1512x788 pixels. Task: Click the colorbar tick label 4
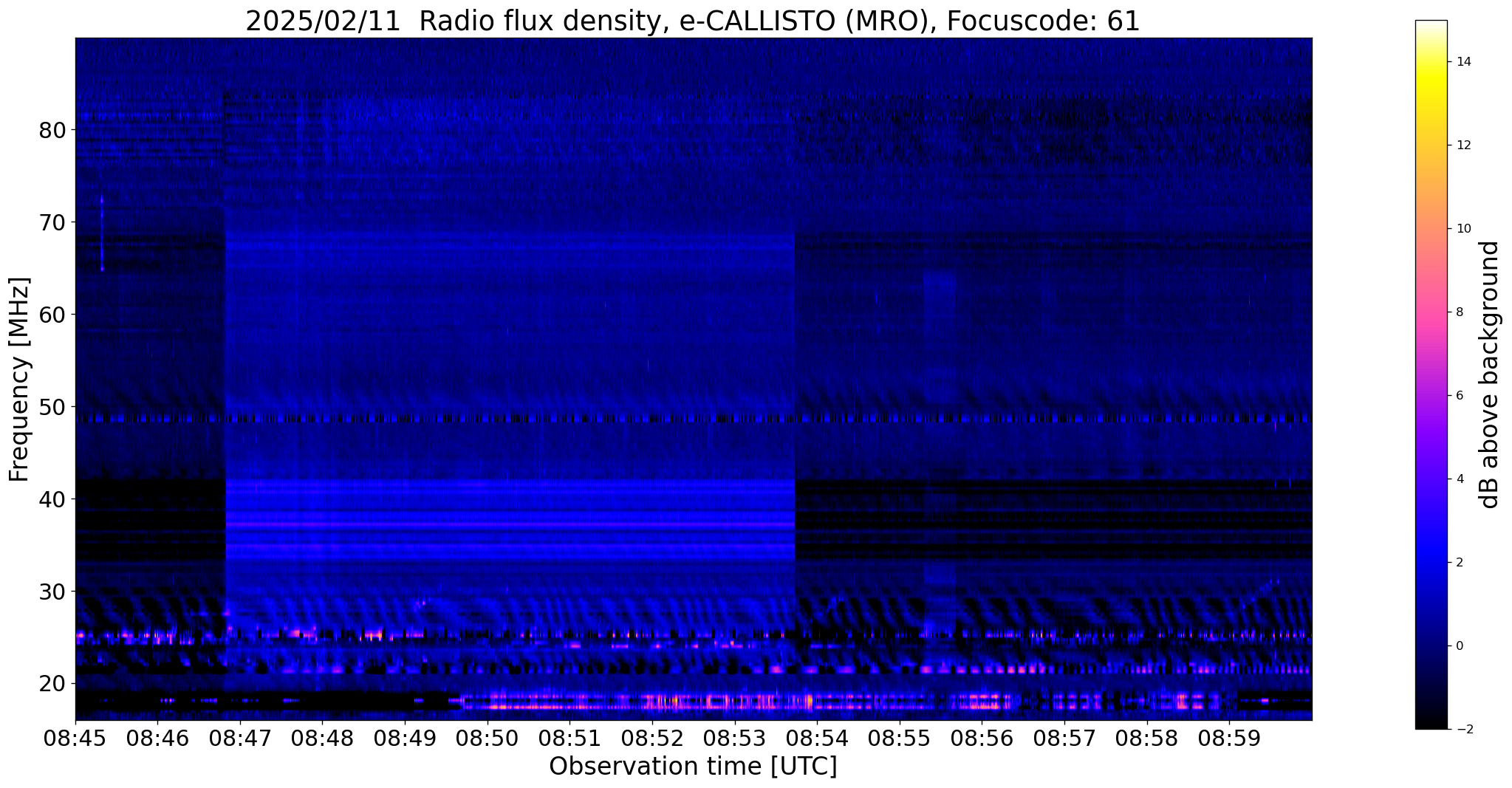point(1459,479)
